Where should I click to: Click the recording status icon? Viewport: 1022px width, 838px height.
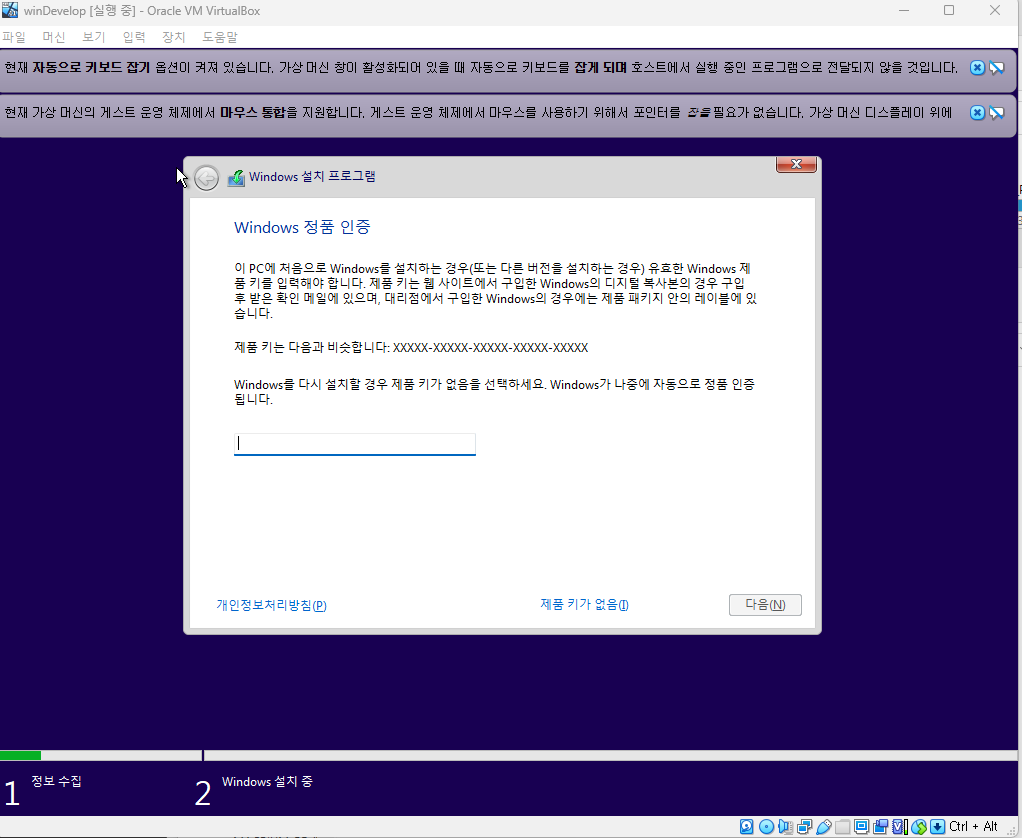point(881,826)
